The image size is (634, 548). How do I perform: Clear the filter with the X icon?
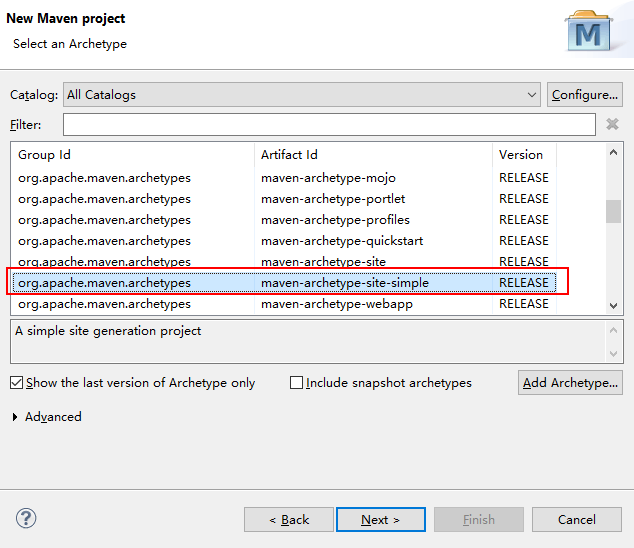[612, 124]
